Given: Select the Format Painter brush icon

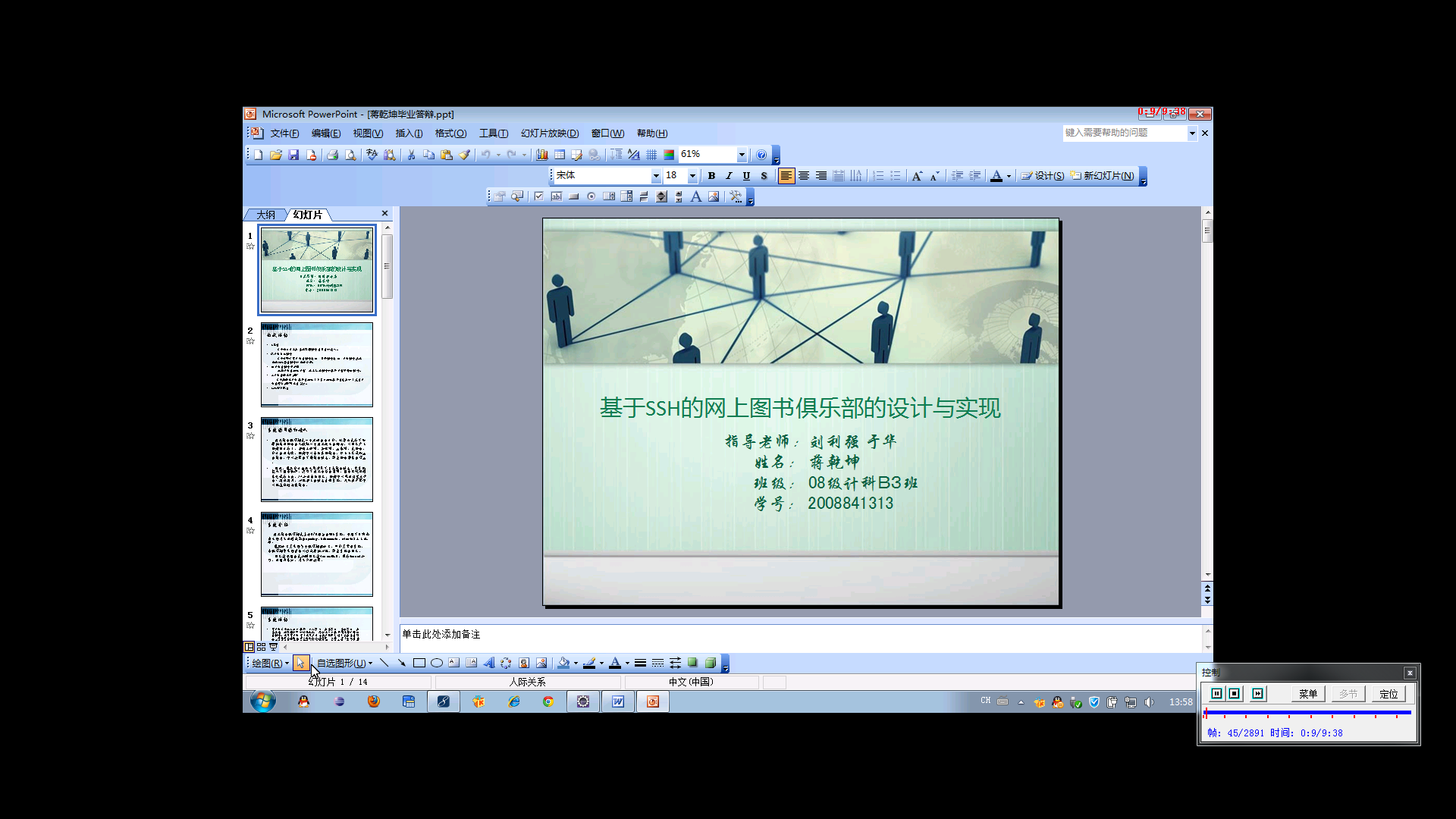Looking at the screenshot, I should [x=465, y=155].
